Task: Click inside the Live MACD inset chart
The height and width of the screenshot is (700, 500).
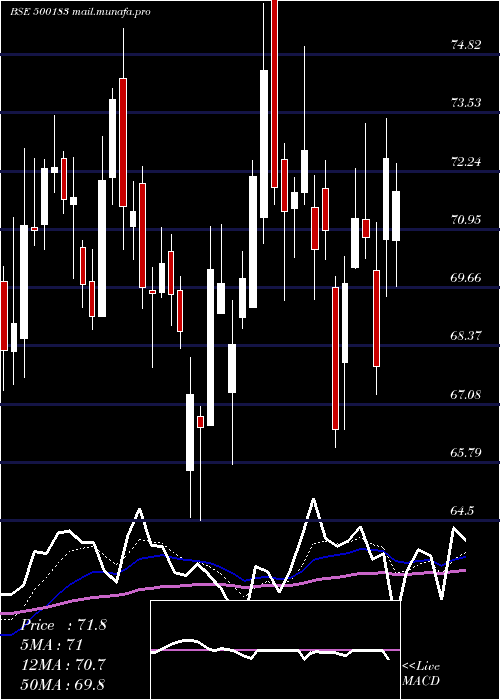Action: click(275, 650)
